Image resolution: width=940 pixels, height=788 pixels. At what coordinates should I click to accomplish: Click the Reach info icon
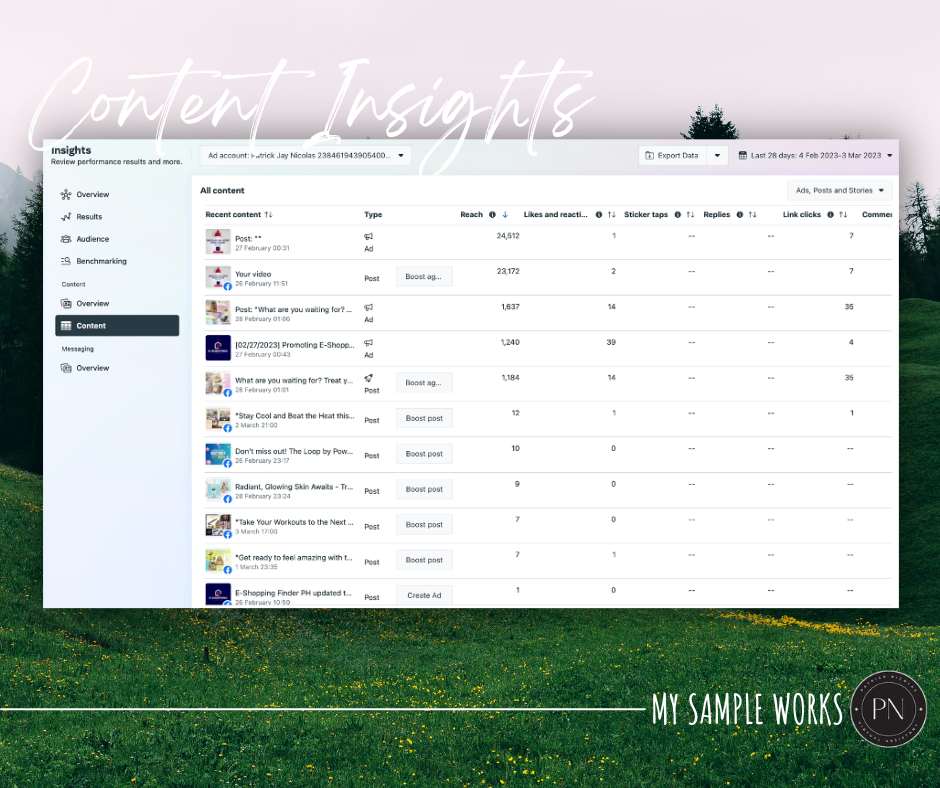click(492, 214)
